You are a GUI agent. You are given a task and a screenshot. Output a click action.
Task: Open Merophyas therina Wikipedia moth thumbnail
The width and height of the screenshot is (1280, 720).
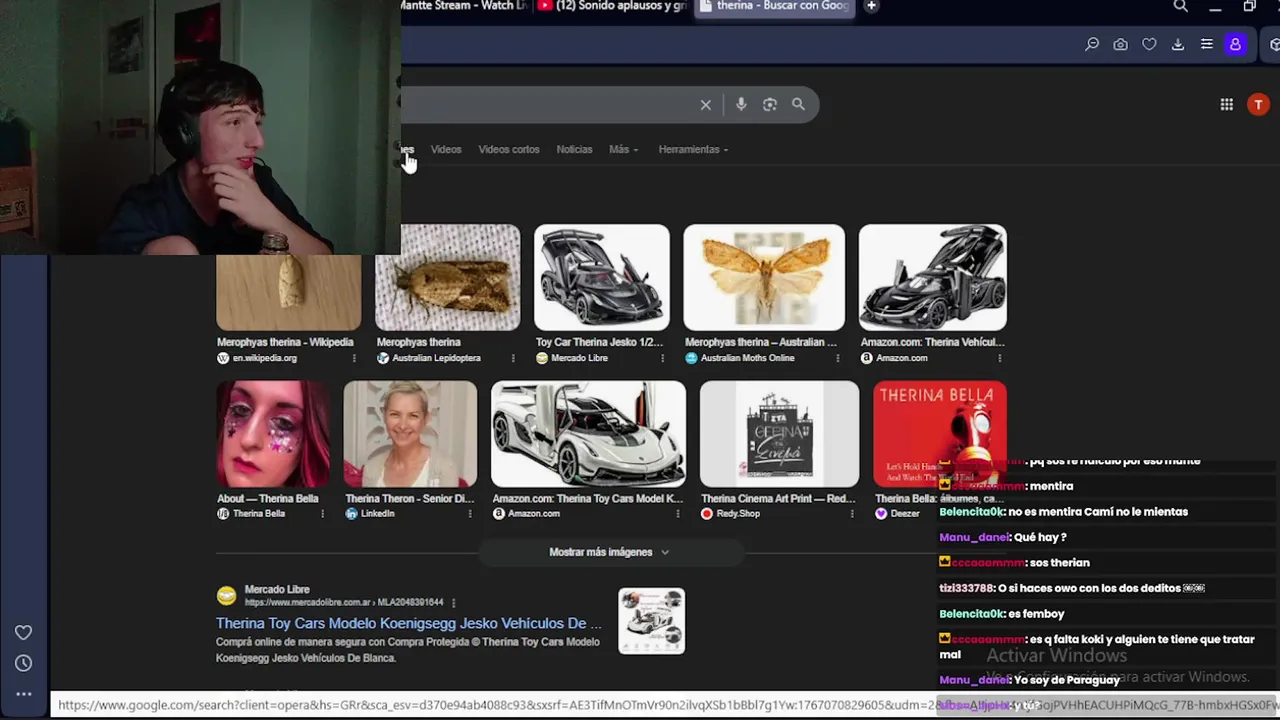pos(289,292)
